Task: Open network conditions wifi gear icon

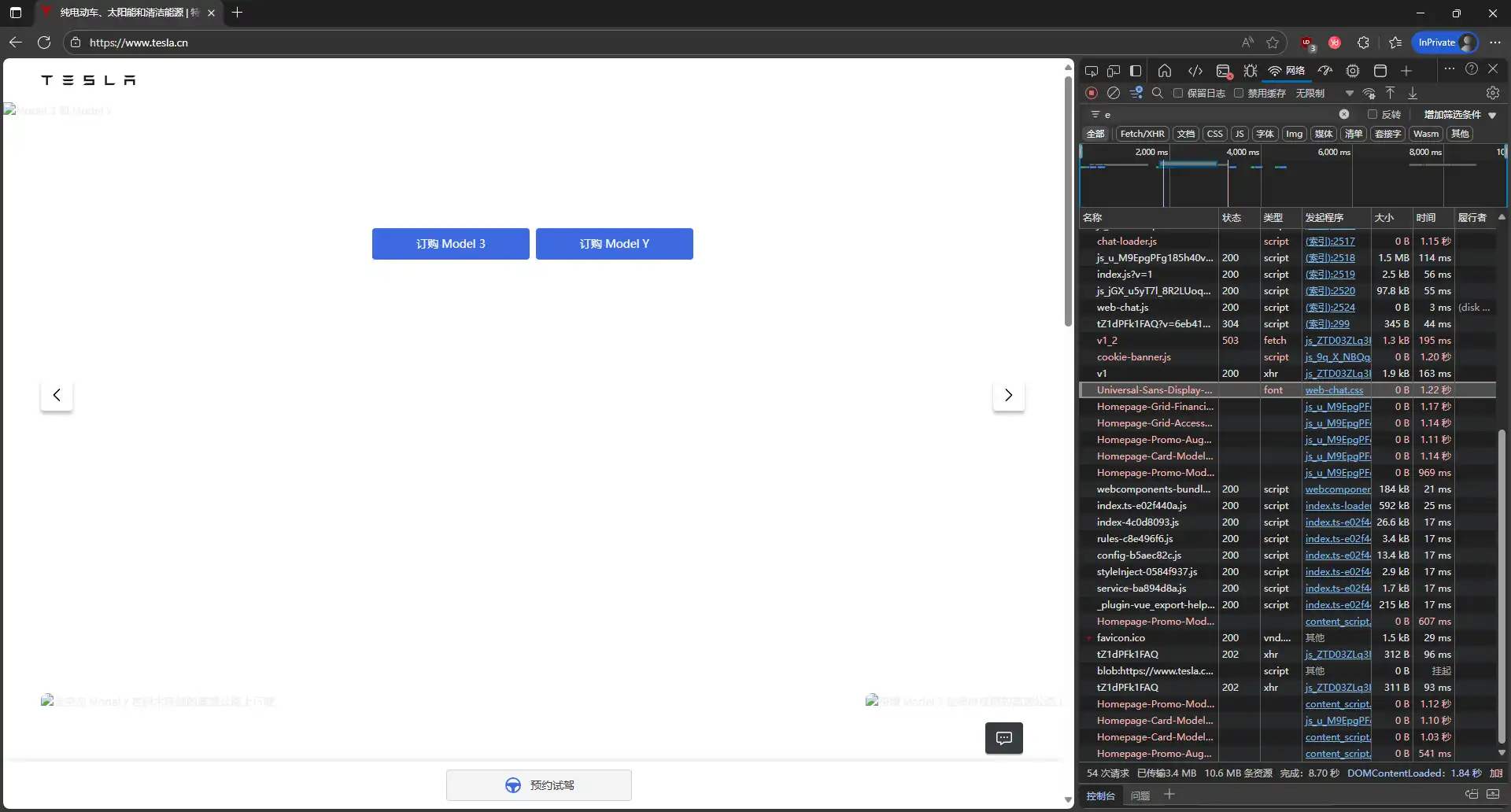Action: click(x=1369, y=93)
